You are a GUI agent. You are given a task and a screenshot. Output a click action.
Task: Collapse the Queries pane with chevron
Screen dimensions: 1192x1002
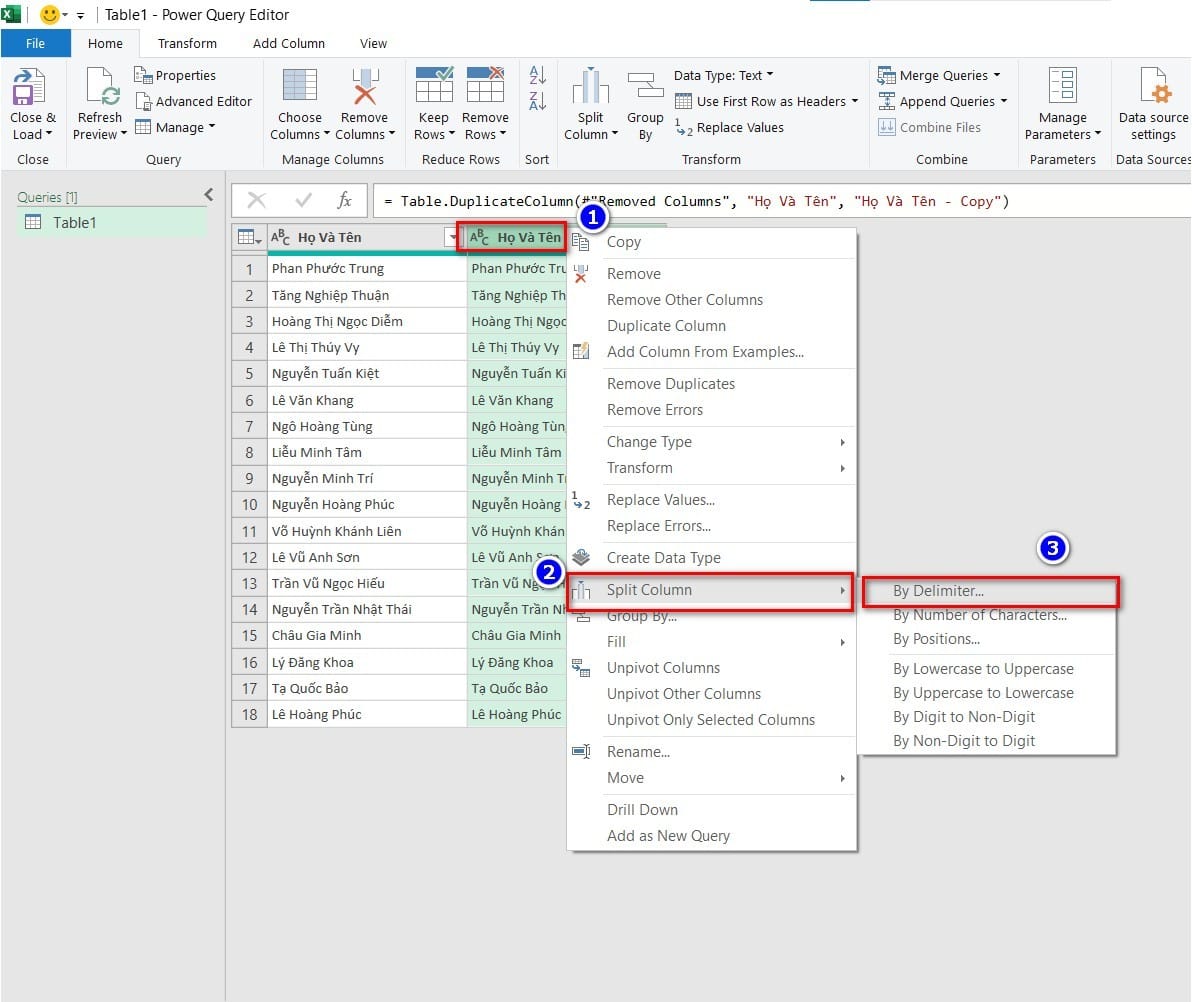tap(208, 195)
